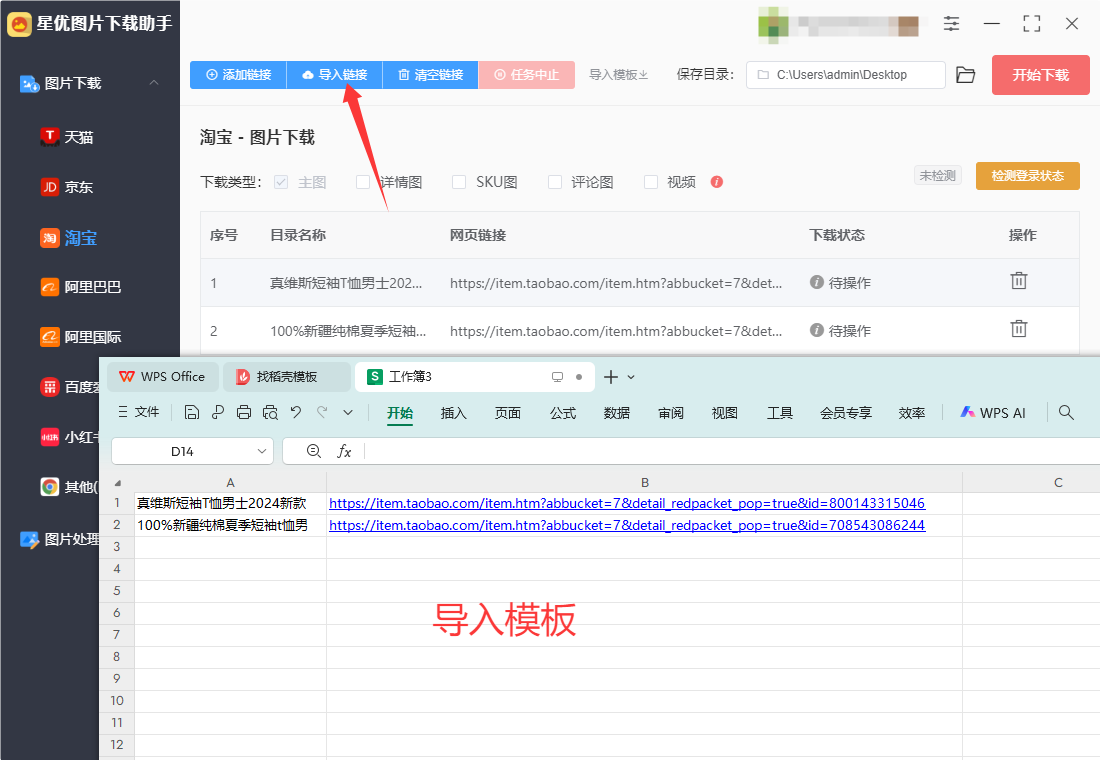Click the save directory path field
The image size is (1100, 760).
click(x=846, y=75)
